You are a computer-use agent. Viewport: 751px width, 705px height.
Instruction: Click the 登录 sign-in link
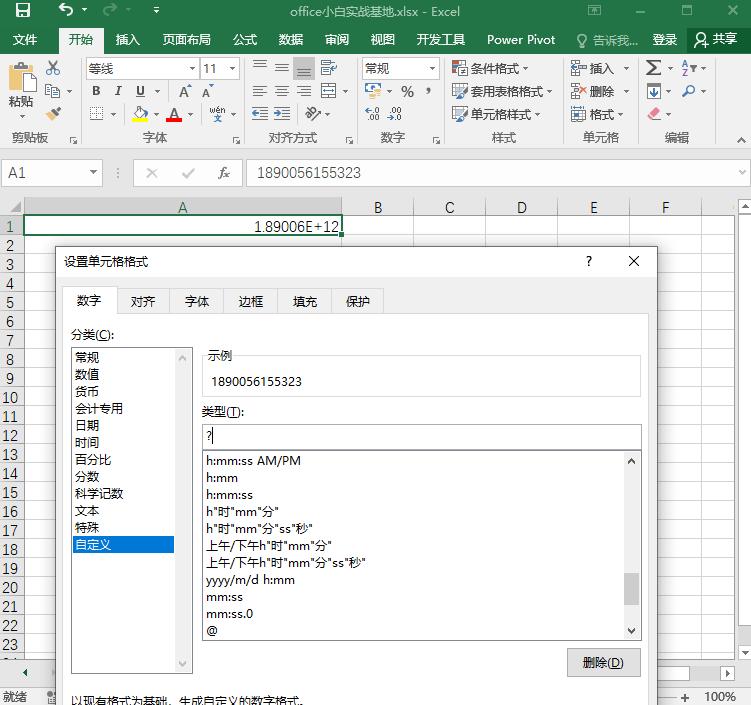point(664,40)
